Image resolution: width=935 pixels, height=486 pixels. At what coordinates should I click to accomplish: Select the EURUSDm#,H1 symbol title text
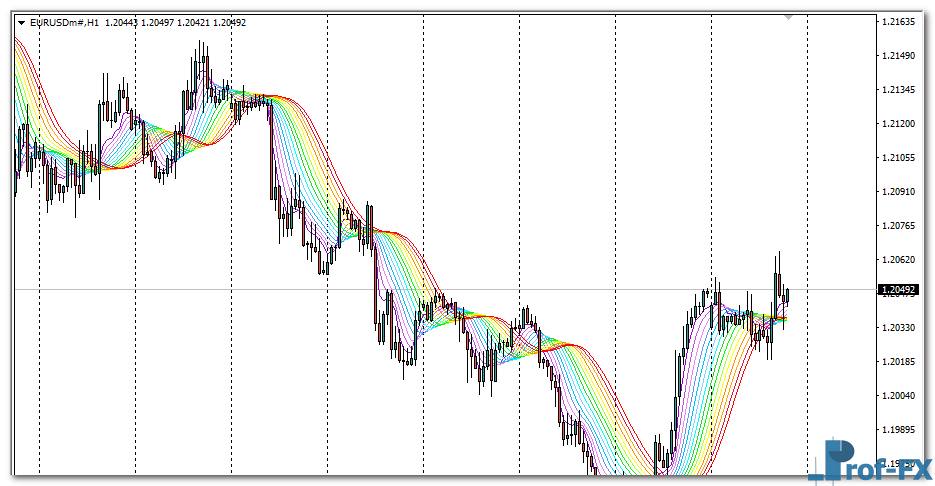coord(65,22)
